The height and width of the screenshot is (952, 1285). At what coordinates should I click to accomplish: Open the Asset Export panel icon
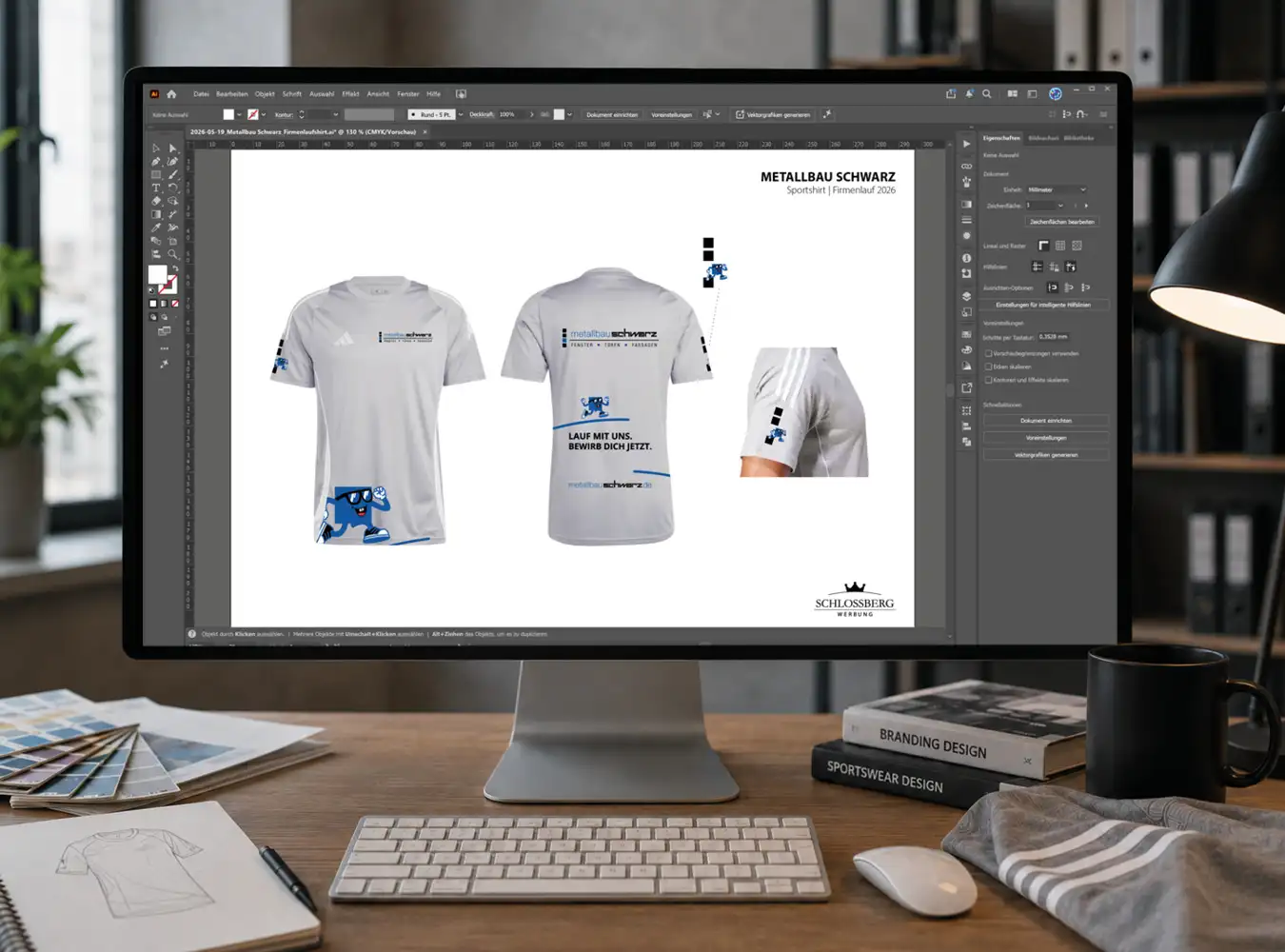tap(966, 388)
